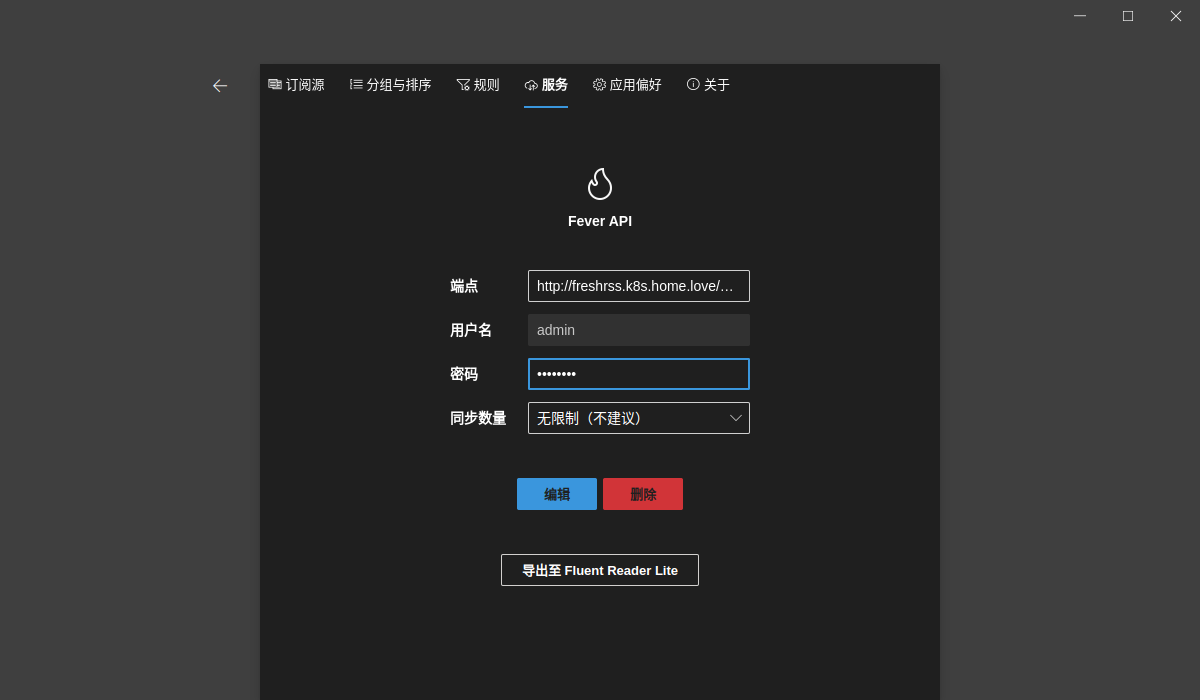Click the 用户名 field containing admin
The image size is (1200, 700).
point(639,330)
